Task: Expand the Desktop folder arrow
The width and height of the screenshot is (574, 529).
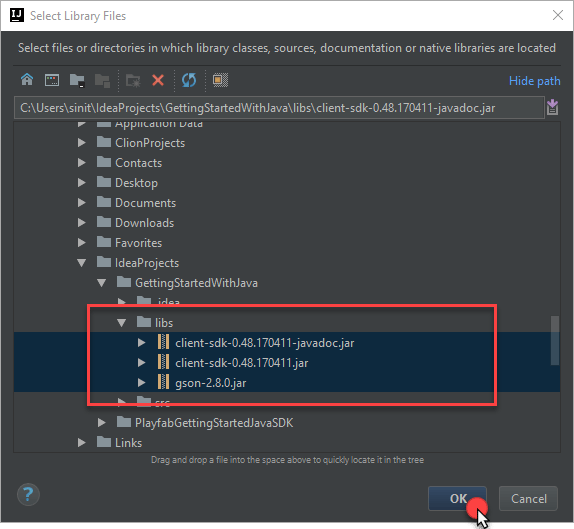Action: [82, 182]
